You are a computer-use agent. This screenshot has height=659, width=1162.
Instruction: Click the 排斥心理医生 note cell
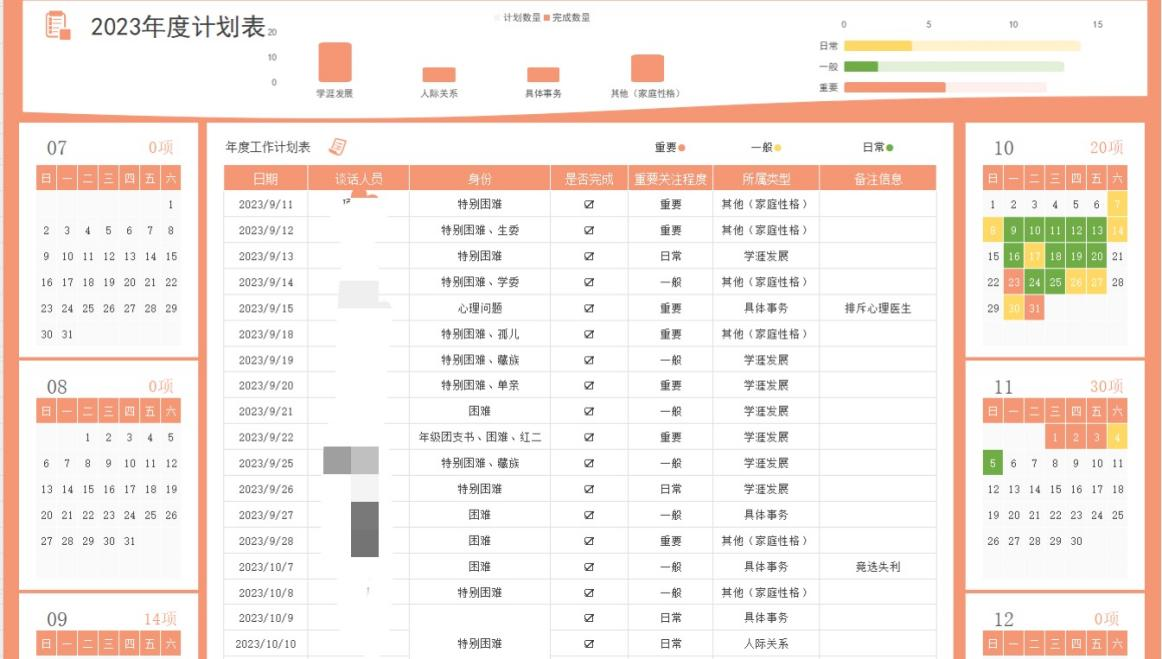click(x=878, y=308)
